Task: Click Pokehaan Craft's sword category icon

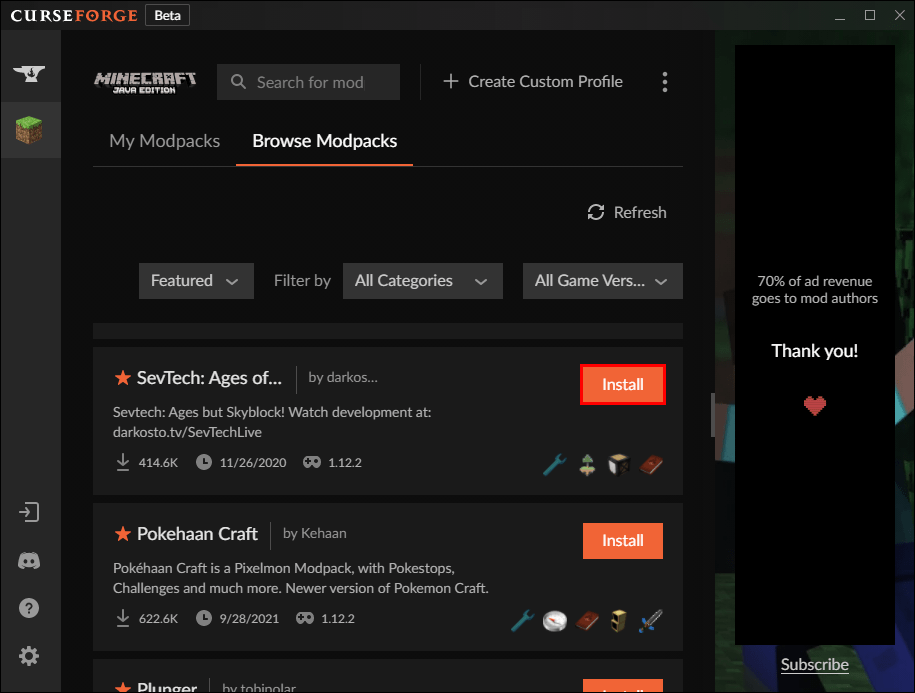Action: (x=651, y=621)
